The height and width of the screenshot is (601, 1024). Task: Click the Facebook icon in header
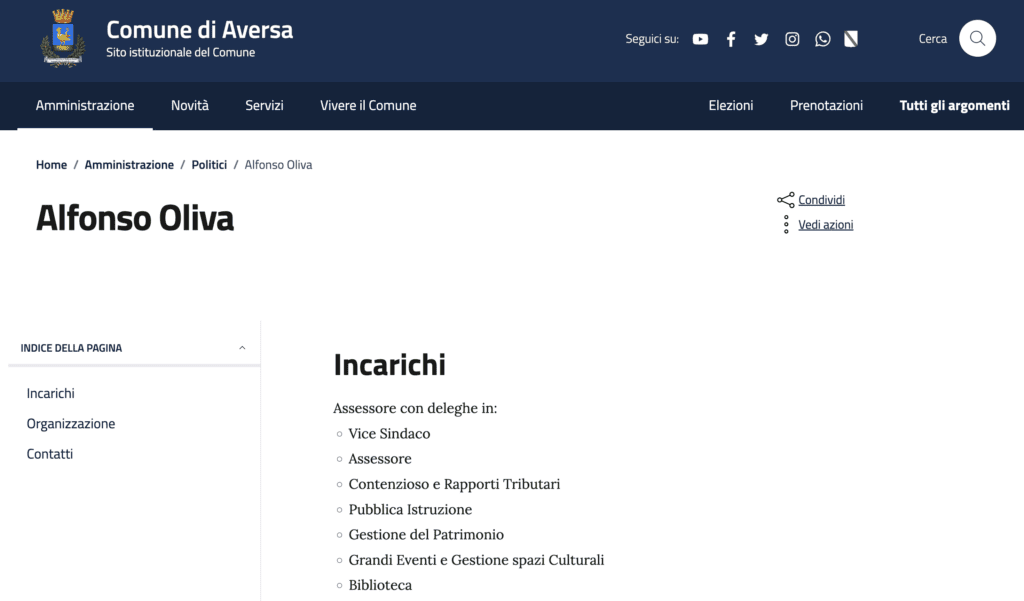click(731, 39)
